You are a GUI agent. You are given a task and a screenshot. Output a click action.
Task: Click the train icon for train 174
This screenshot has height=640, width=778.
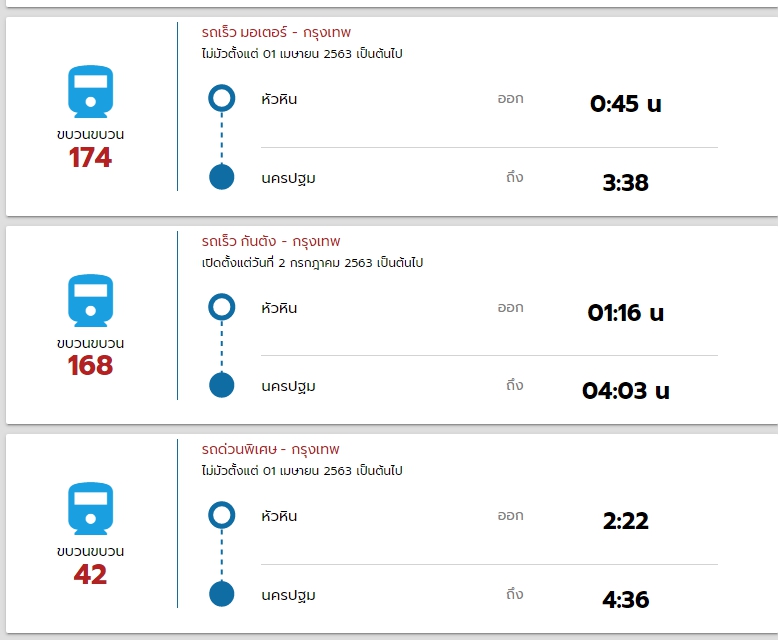90,92
